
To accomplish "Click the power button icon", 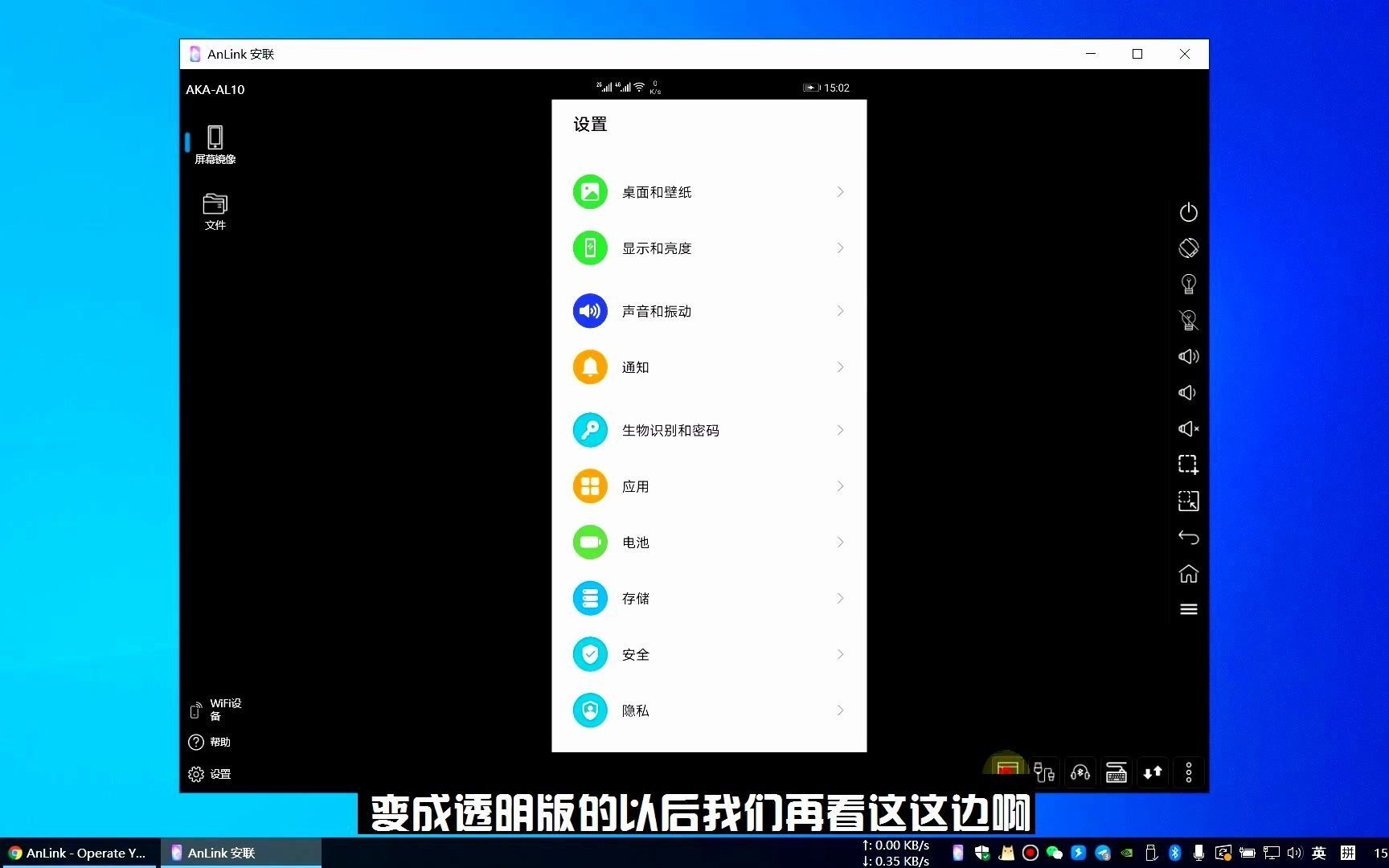I will 1188,212.
